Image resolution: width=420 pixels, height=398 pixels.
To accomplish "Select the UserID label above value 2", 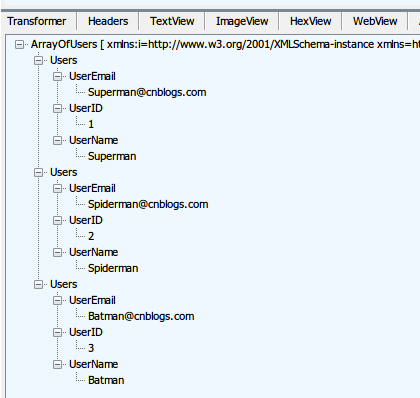I will pyautogui.click(x=86, y=220).
